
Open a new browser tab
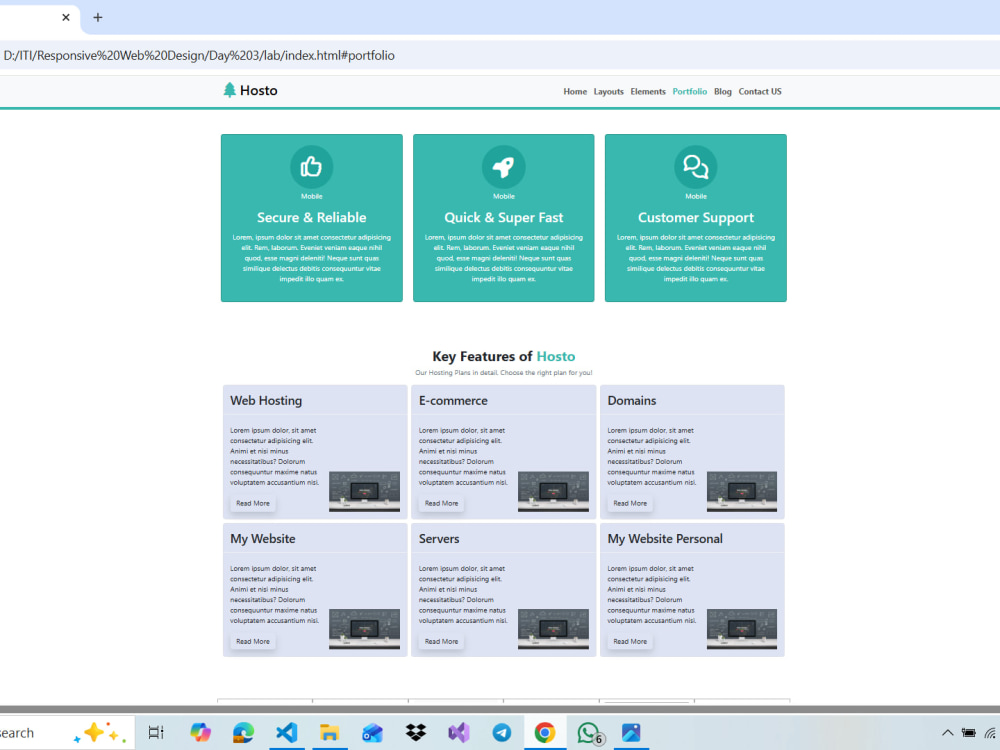[x=98, y=17]
